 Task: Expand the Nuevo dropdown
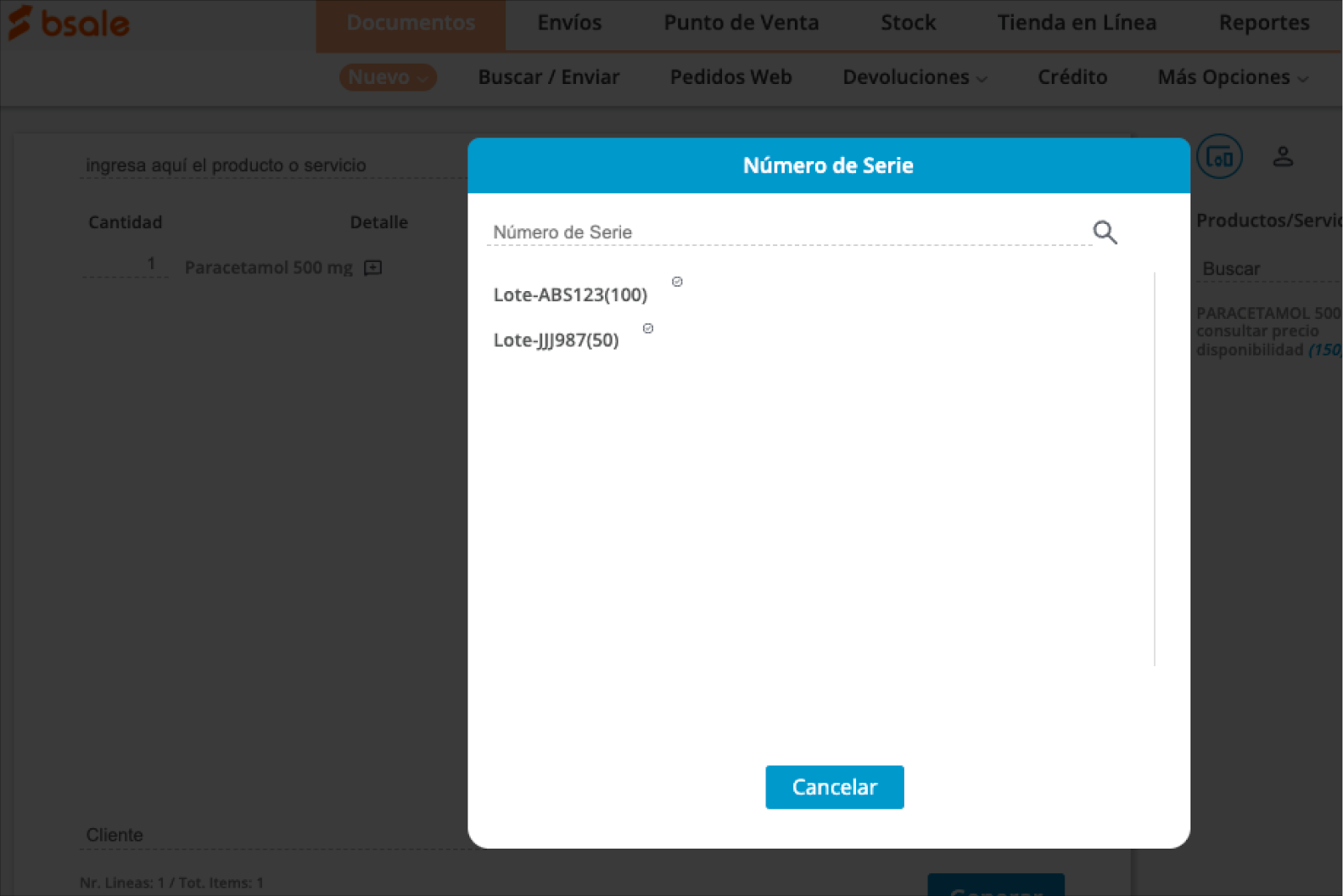388,77
